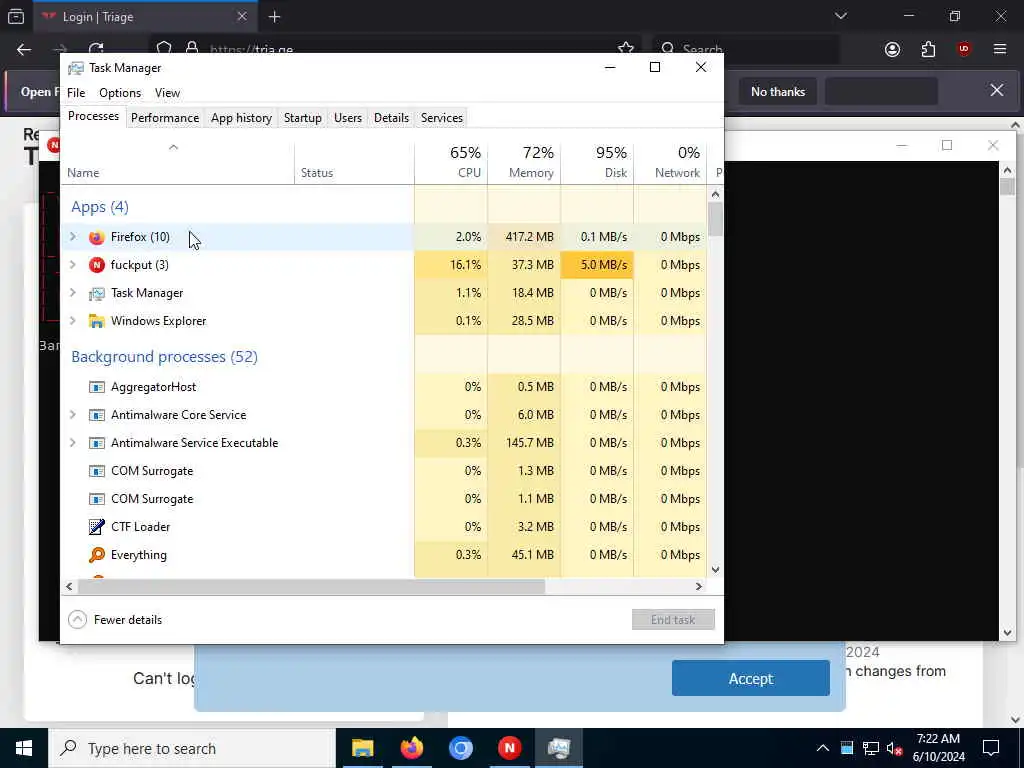Screen dimensions: 1024x768
Task: Click the Antimalware Core Service icon
Action: pyautogui.click(x=97, y=415)
